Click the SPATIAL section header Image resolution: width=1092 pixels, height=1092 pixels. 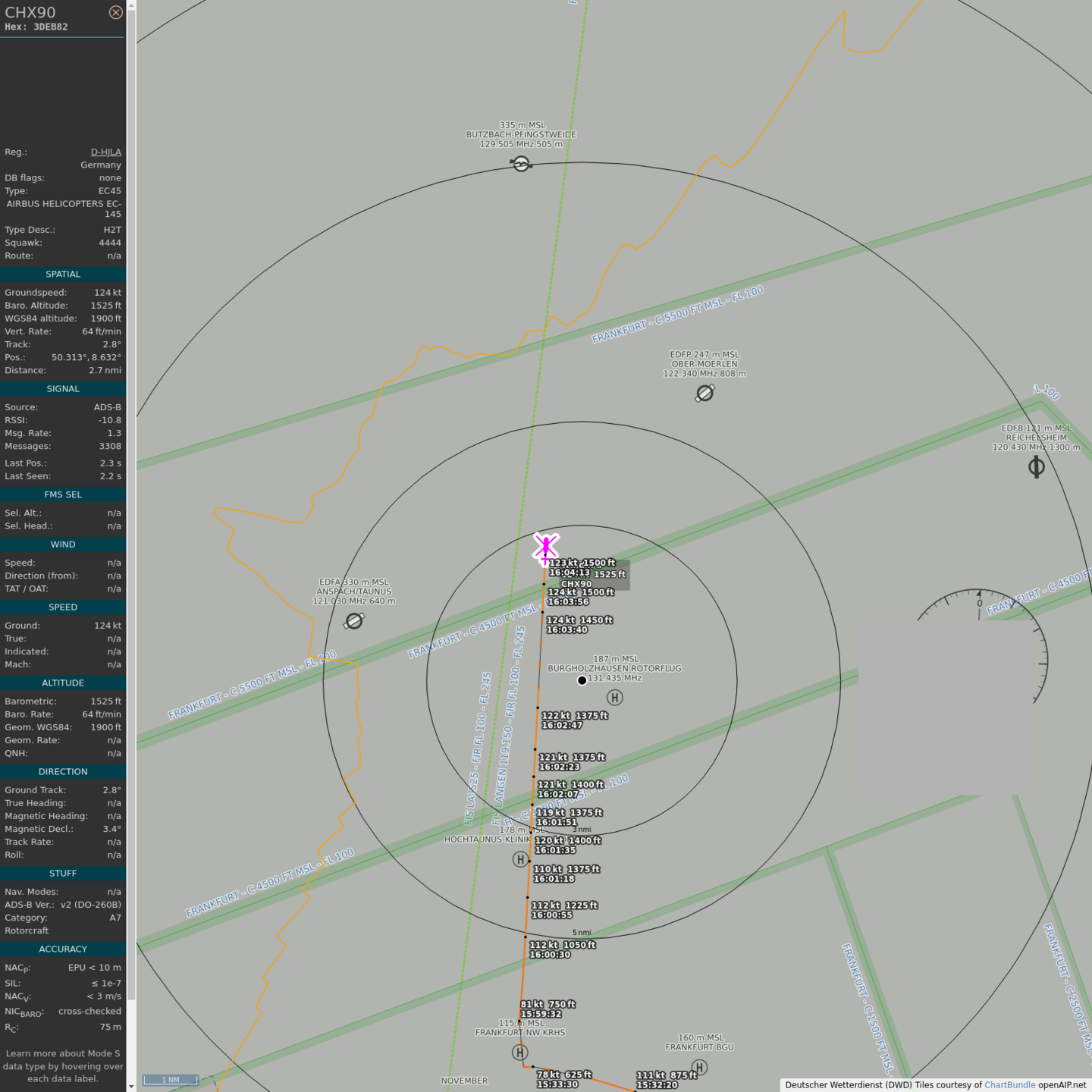pos(63,275)
